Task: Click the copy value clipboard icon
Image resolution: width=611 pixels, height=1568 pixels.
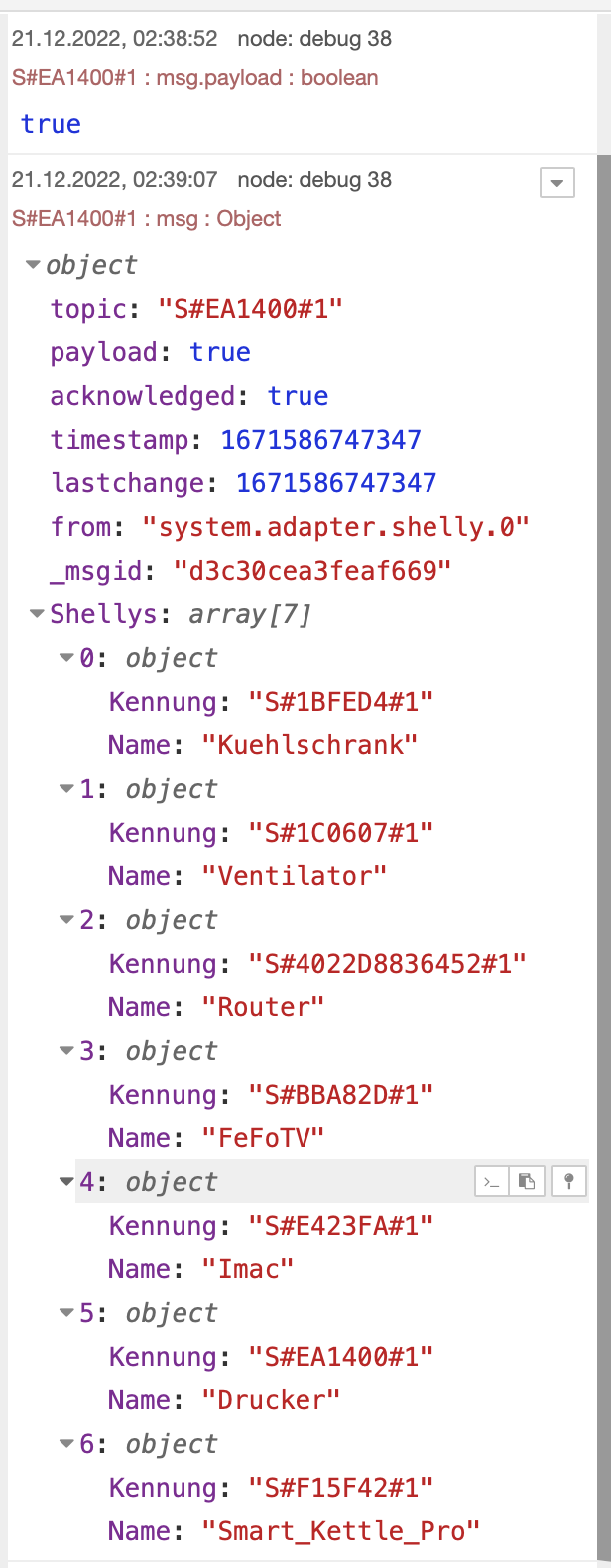Action: [x=528, y=1181]
